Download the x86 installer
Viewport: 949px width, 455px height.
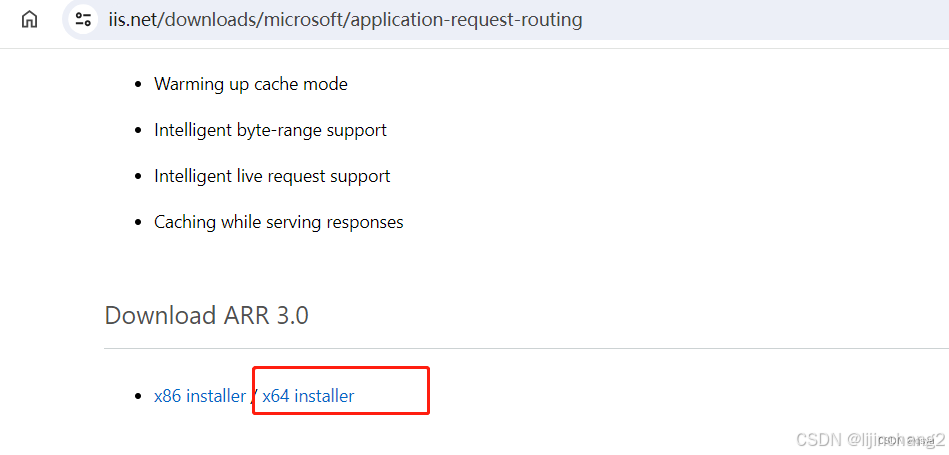click(200, 396)
